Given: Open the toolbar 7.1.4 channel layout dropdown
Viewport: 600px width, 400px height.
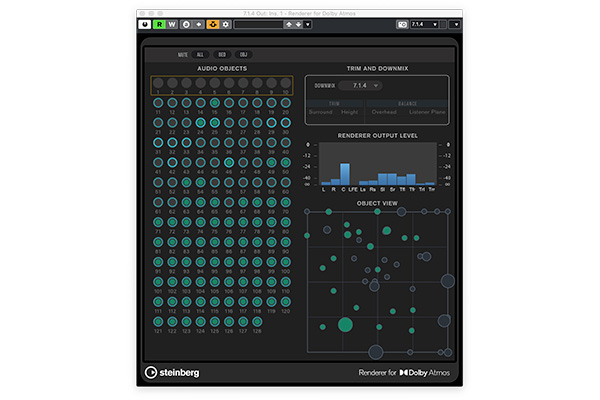Looking at the screenshot, I should tap(424, 24).
